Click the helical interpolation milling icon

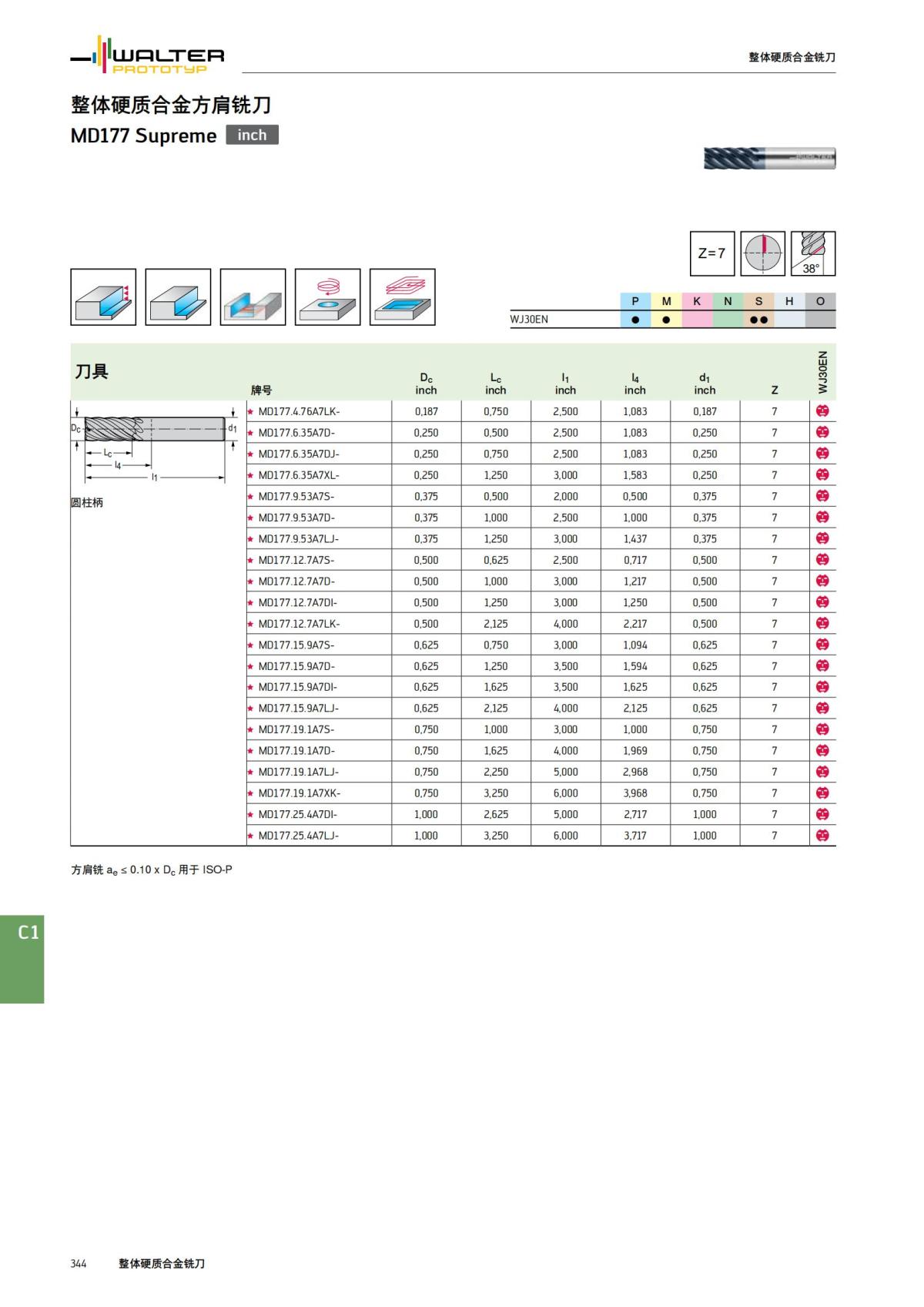[x=327, y=297]
